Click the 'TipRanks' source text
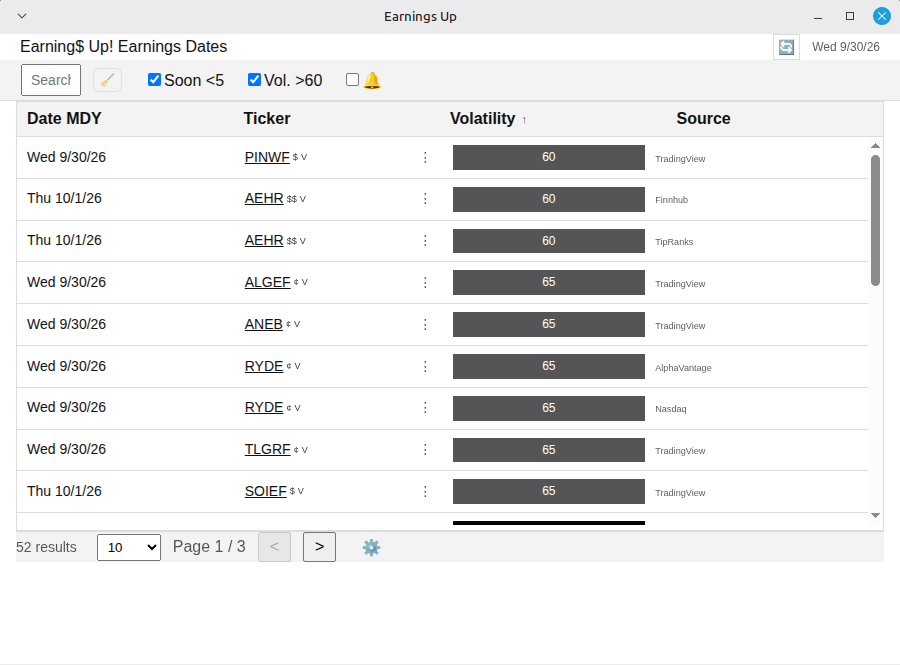900x665 pixels. click(674, 242)
